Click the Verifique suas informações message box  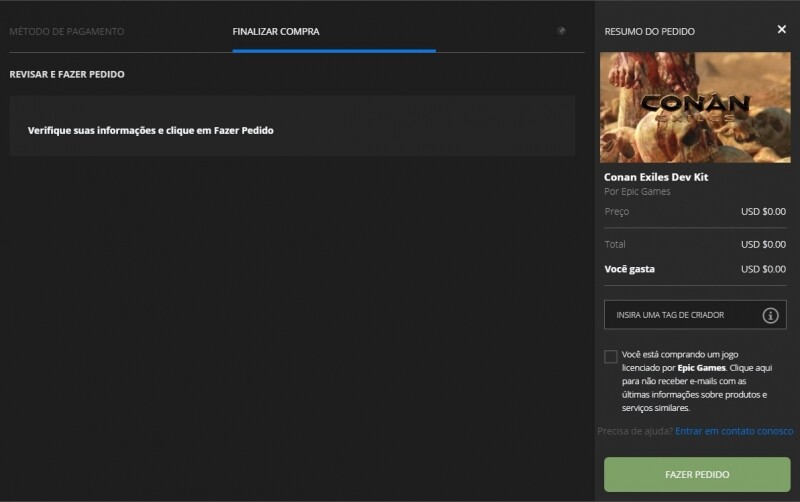(x=292, y=130)
